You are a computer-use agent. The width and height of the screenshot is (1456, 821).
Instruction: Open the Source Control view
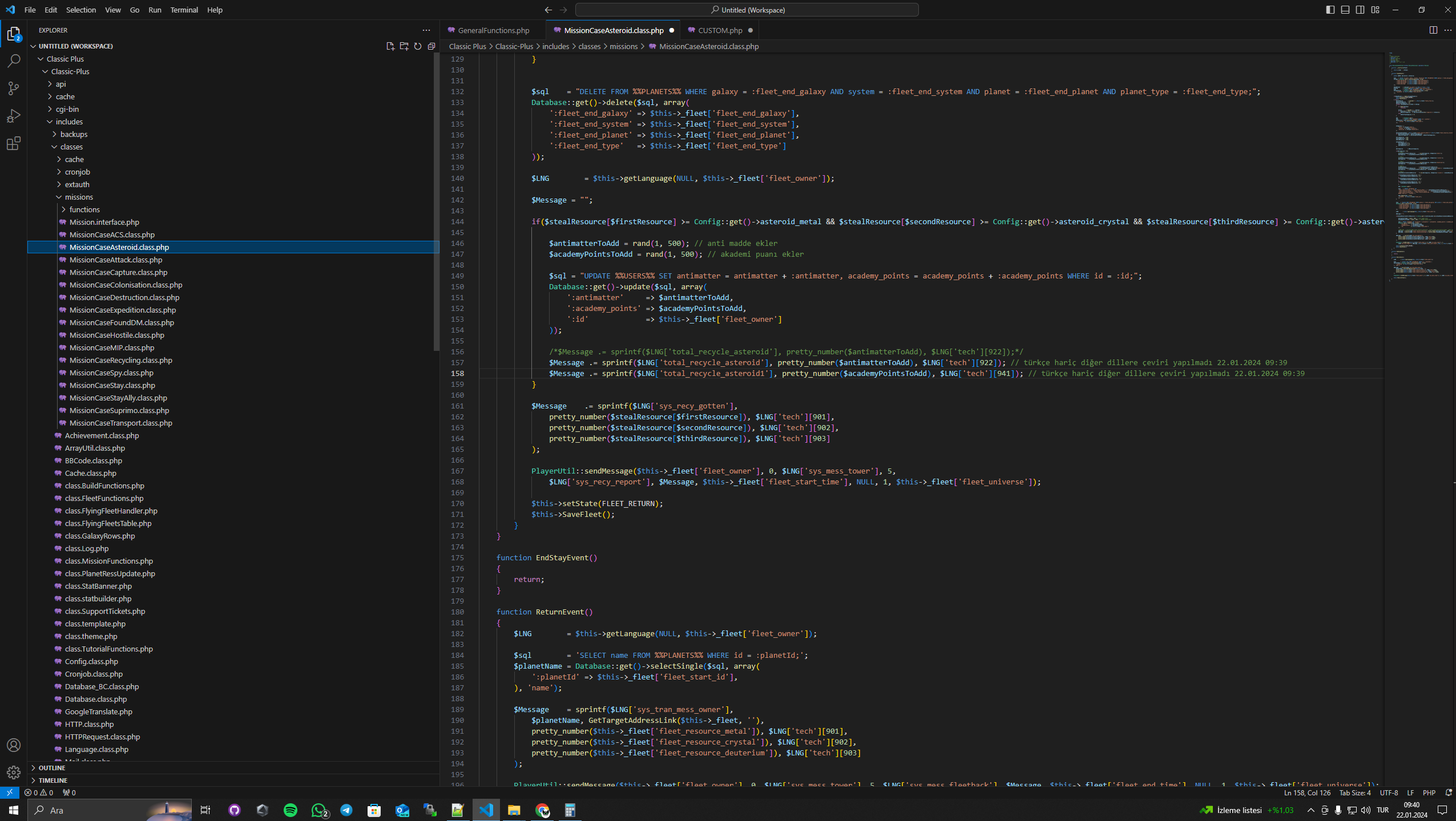pos(14,88)
